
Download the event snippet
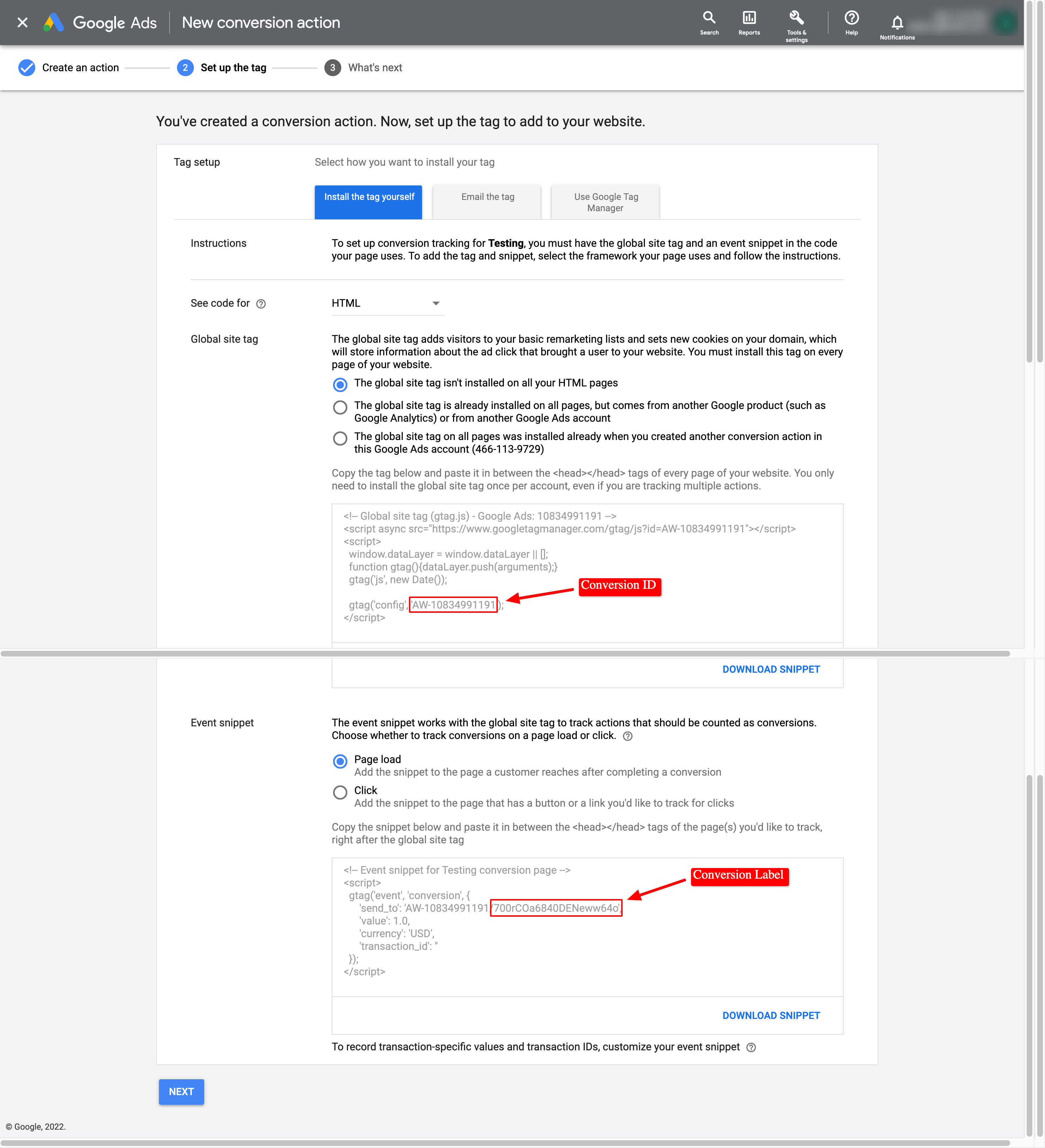click(771, 1015)
